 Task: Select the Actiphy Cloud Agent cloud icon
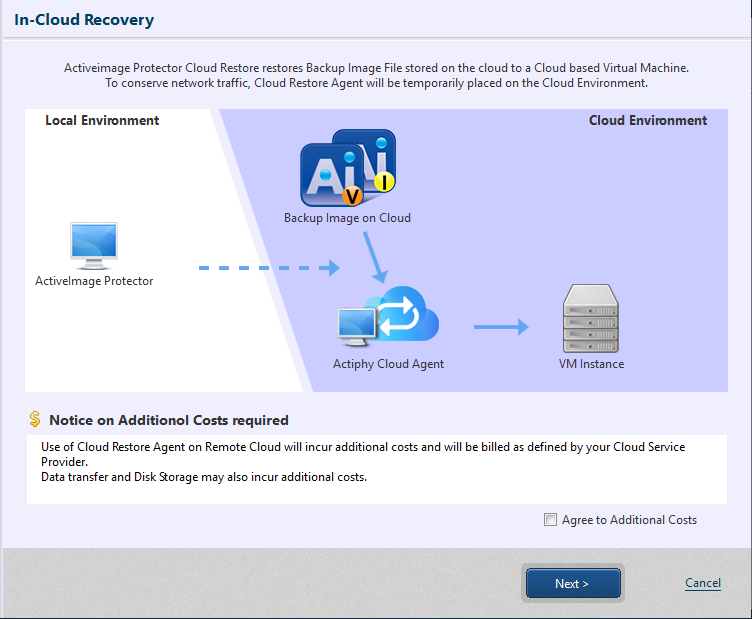[x=388, y=320]
